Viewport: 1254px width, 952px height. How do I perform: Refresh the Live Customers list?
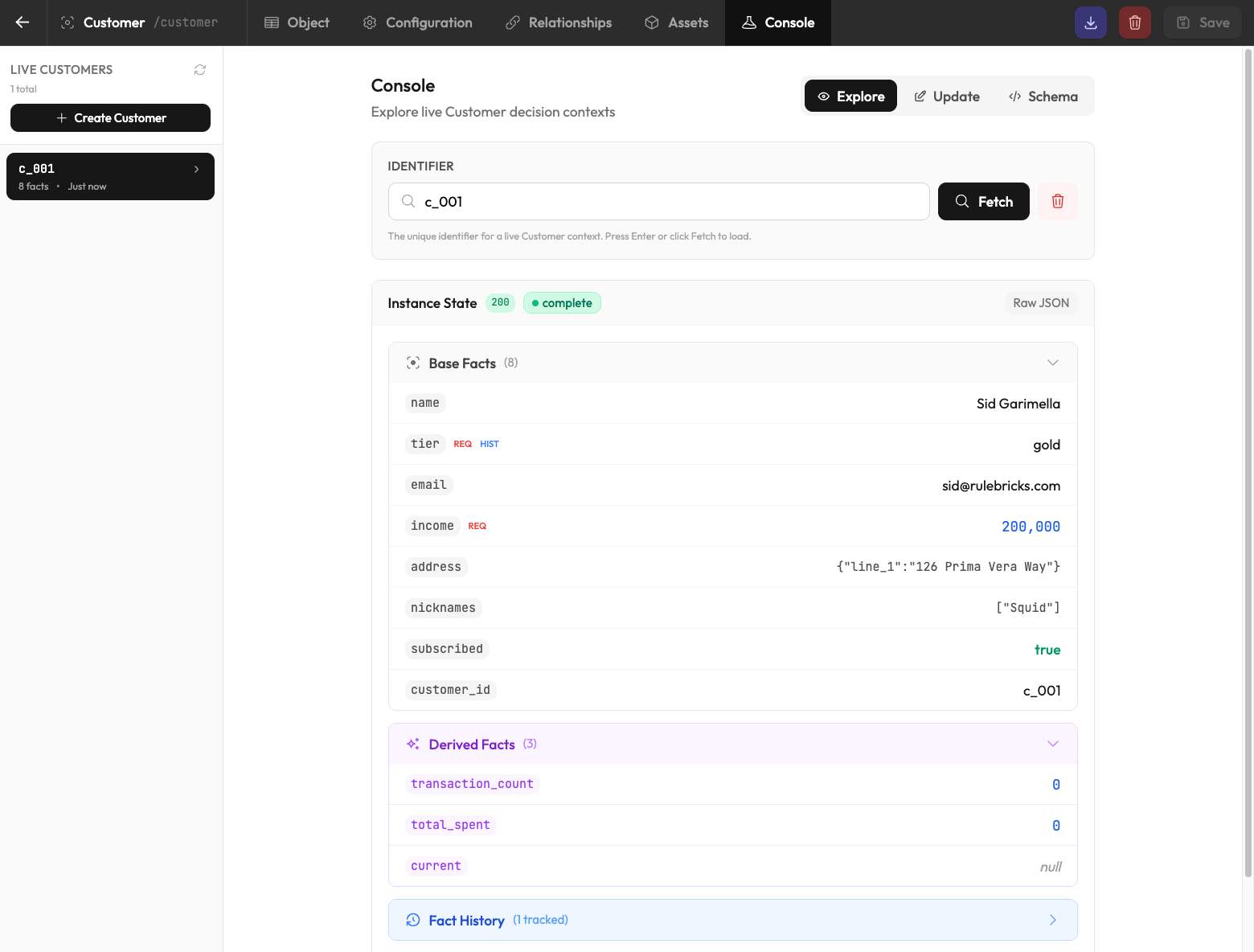[199, 69]
